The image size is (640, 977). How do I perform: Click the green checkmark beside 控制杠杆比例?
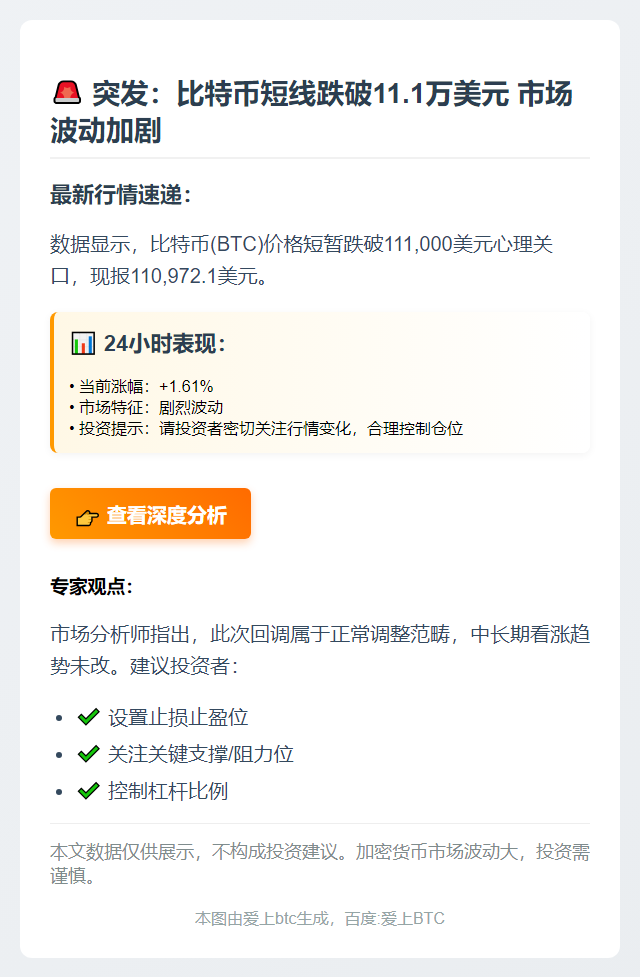(x=87, y=793)
